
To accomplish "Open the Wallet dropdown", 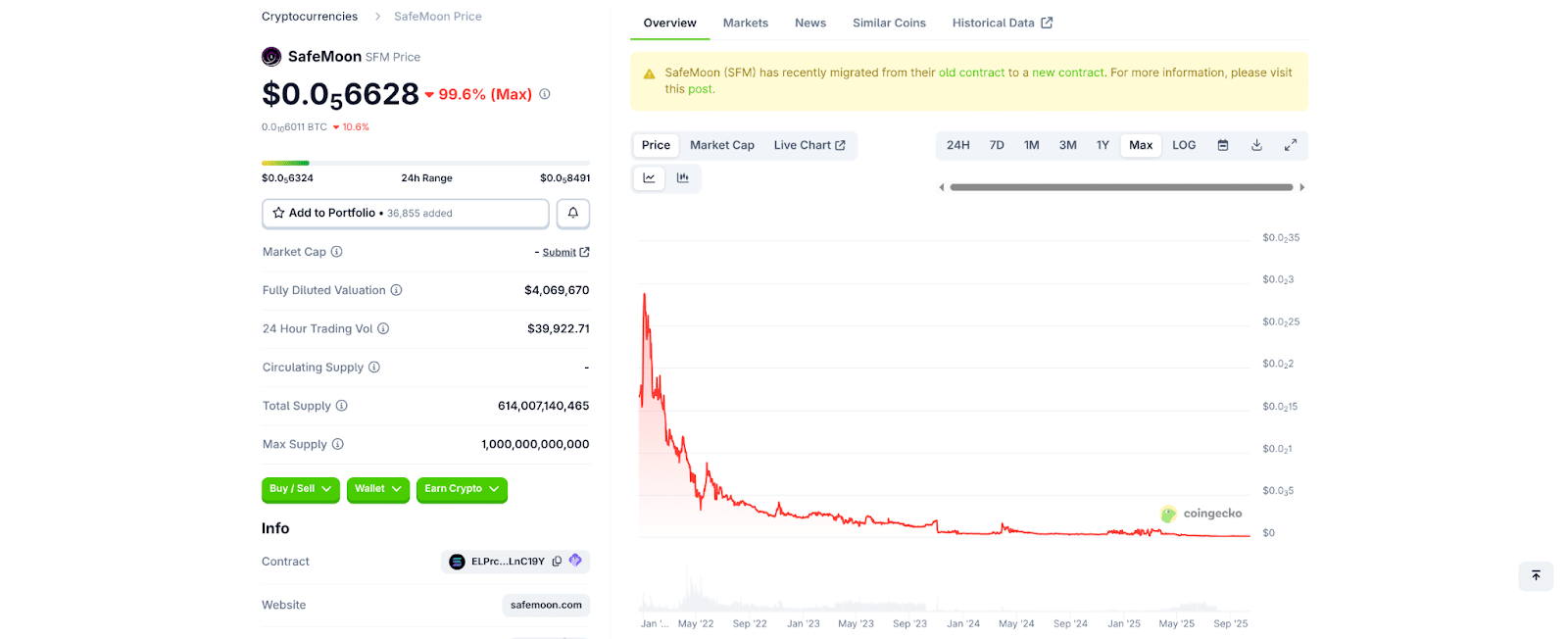I will coord(378,489).
